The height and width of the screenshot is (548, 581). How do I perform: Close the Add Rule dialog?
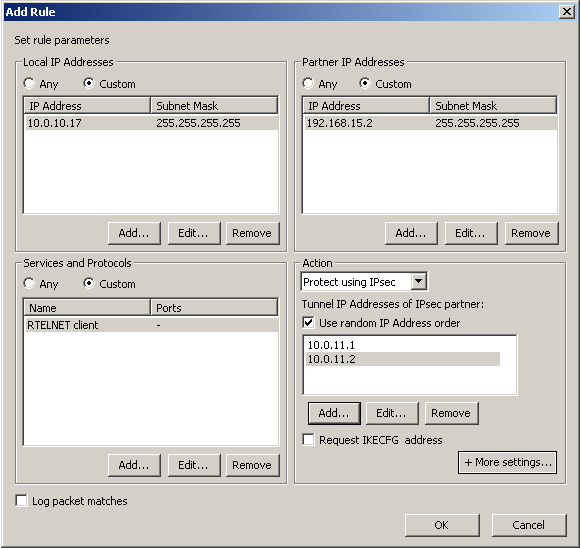567,12
